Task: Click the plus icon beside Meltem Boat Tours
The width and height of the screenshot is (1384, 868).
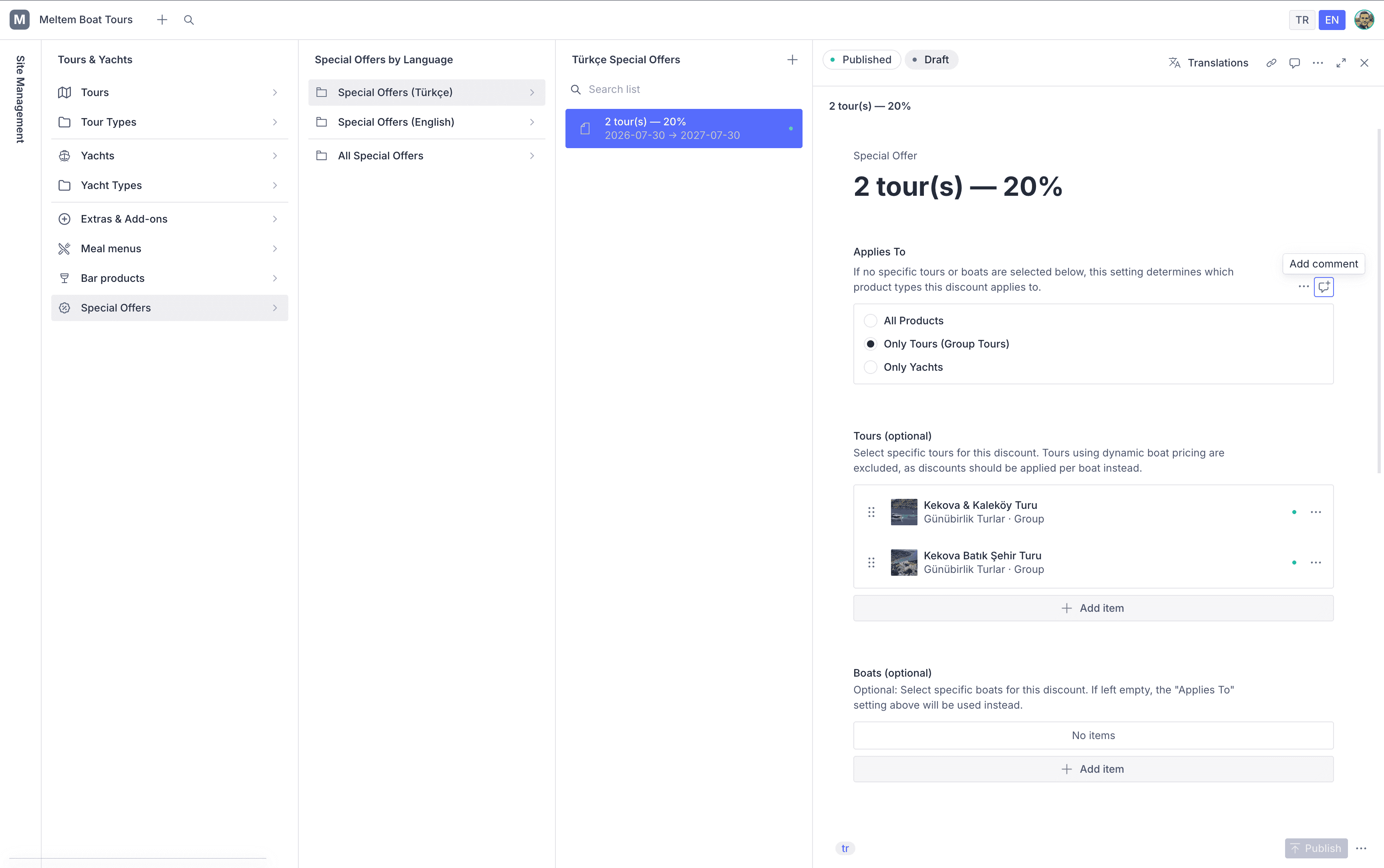Action: (x=163, y=20)
